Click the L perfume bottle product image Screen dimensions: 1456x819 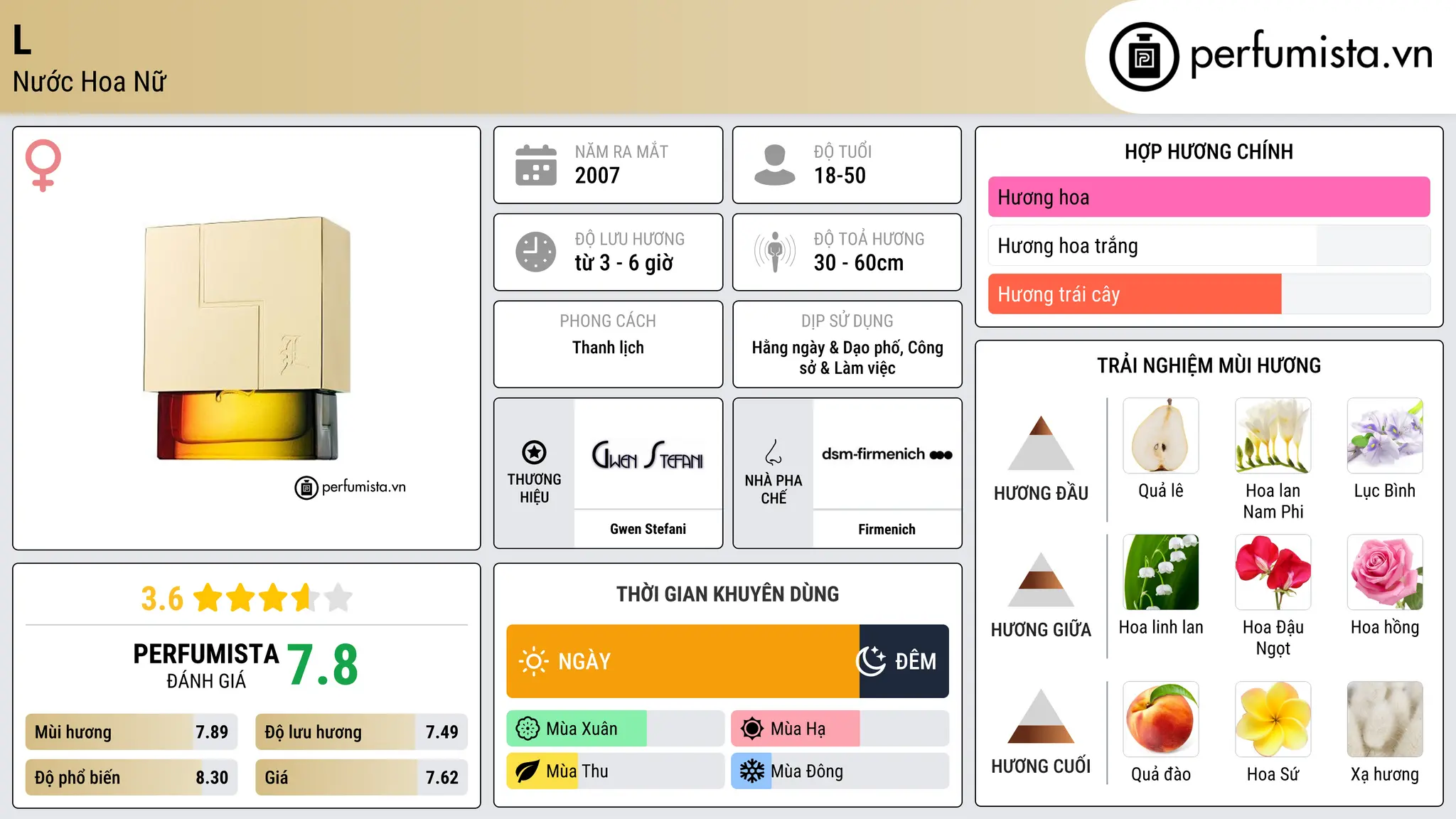(247, 338)
